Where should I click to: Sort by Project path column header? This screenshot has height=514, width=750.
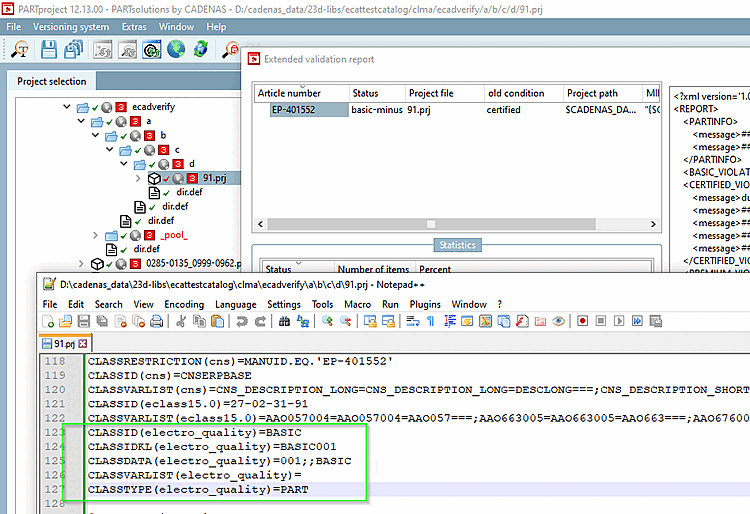tap(603, 93)
